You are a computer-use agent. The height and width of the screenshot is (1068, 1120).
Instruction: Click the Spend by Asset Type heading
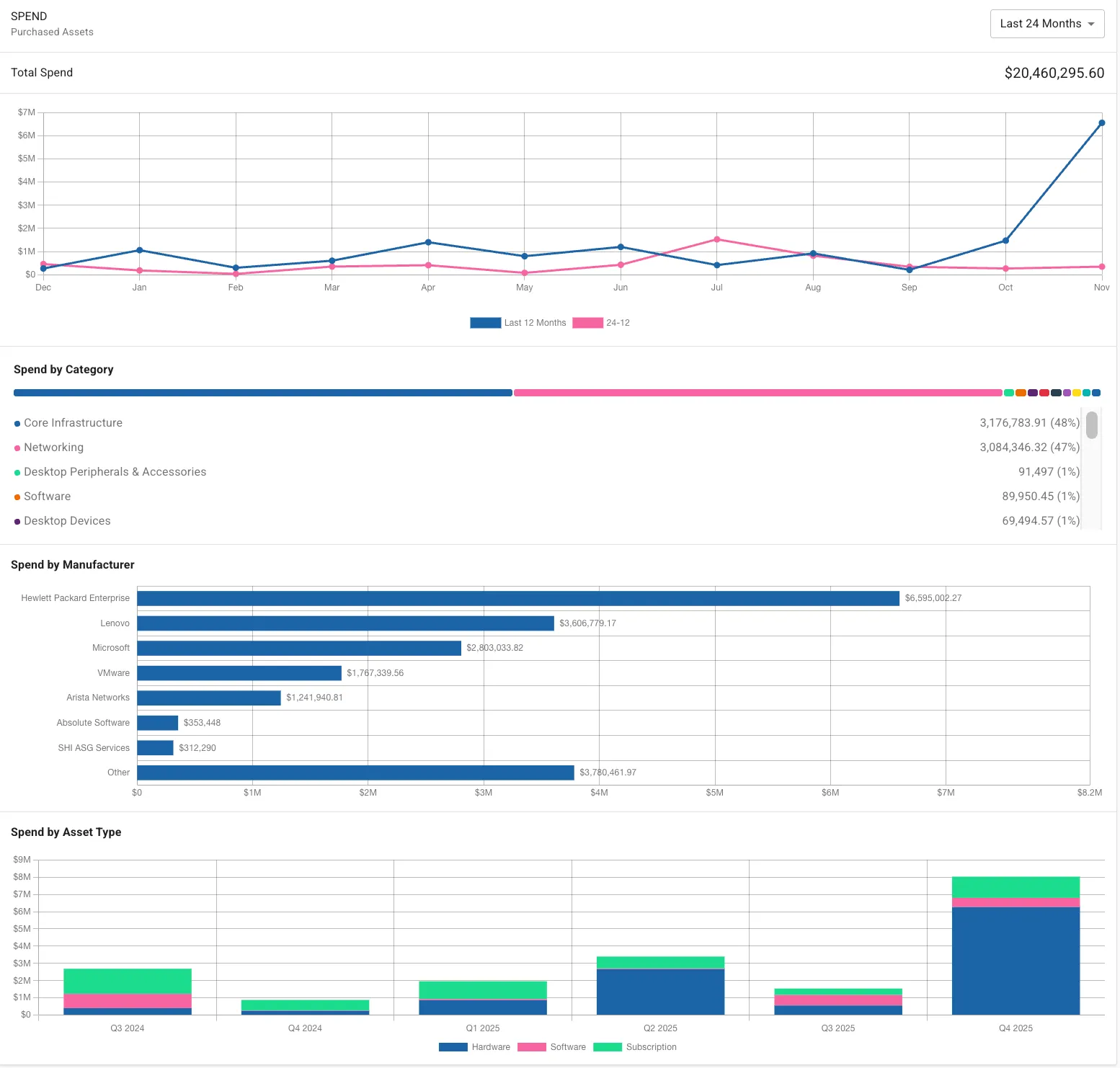click(x=66, y=832)
